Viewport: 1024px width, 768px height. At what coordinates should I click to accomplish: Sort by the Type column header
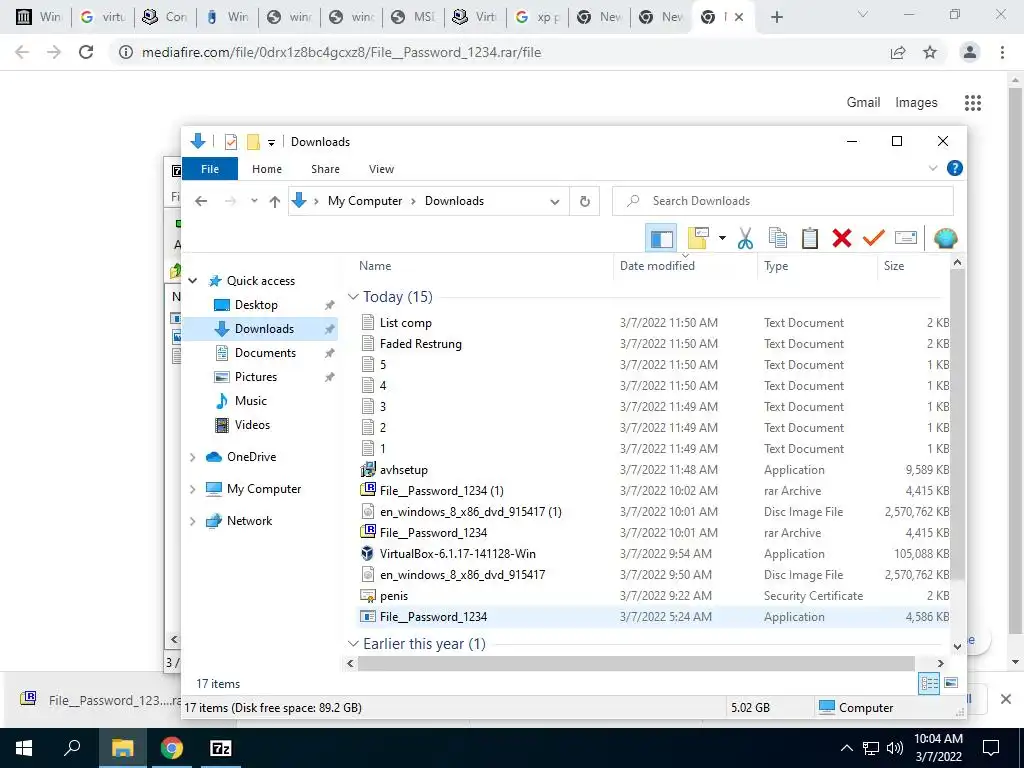coord(817,266)
